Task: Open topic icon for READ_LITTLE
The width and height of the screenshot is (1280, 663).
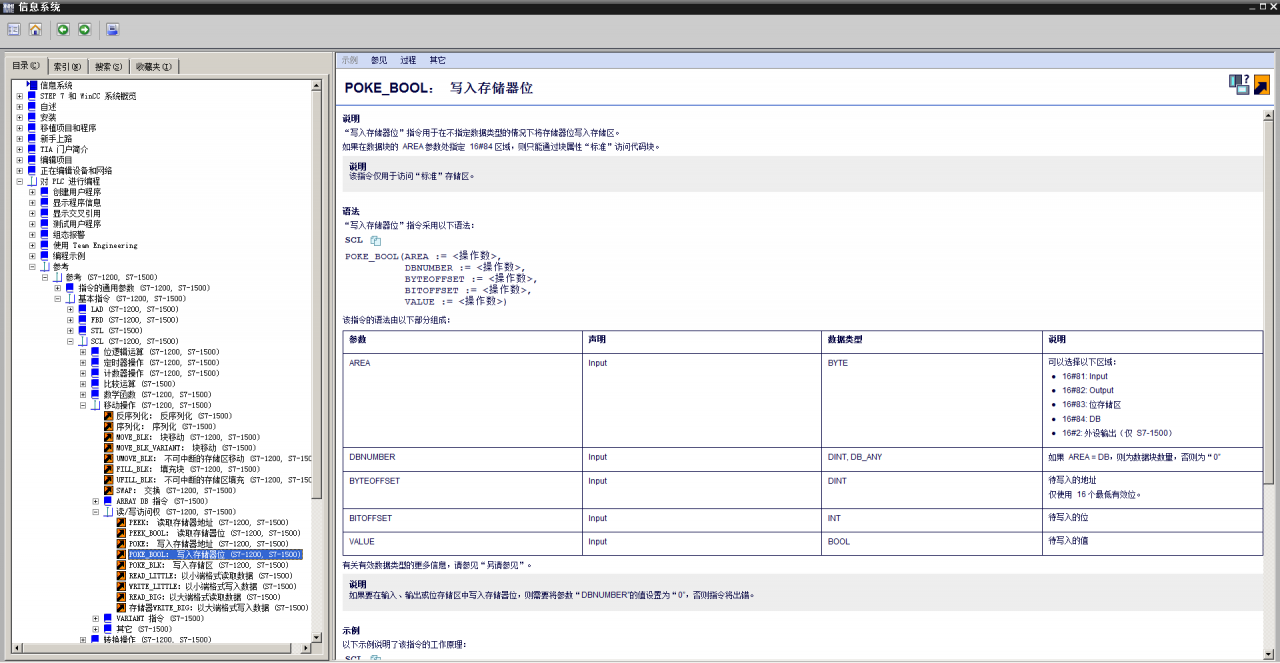Action: click(x=121, y=576)
